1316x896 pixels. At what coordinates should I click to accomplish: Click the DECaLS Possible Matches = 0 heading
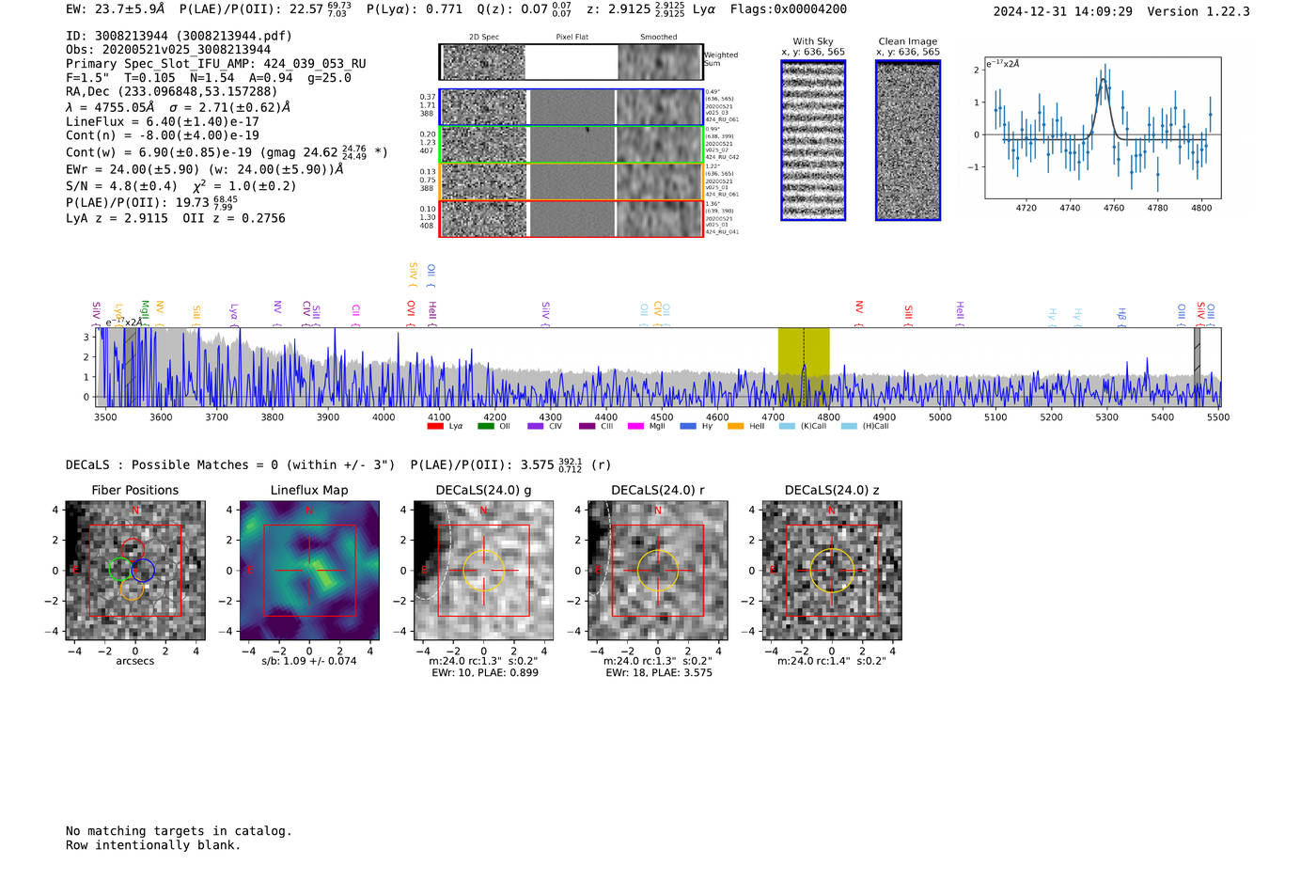click(230, 464)
